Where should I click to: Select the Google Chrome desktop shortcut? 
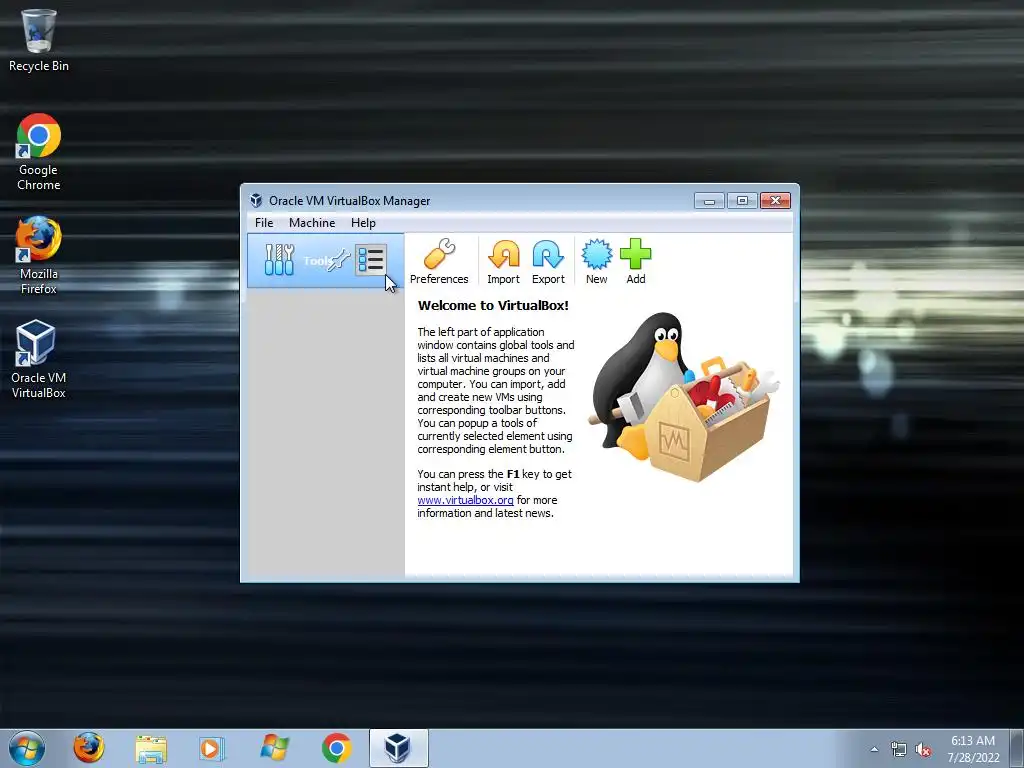click(39, 152)
